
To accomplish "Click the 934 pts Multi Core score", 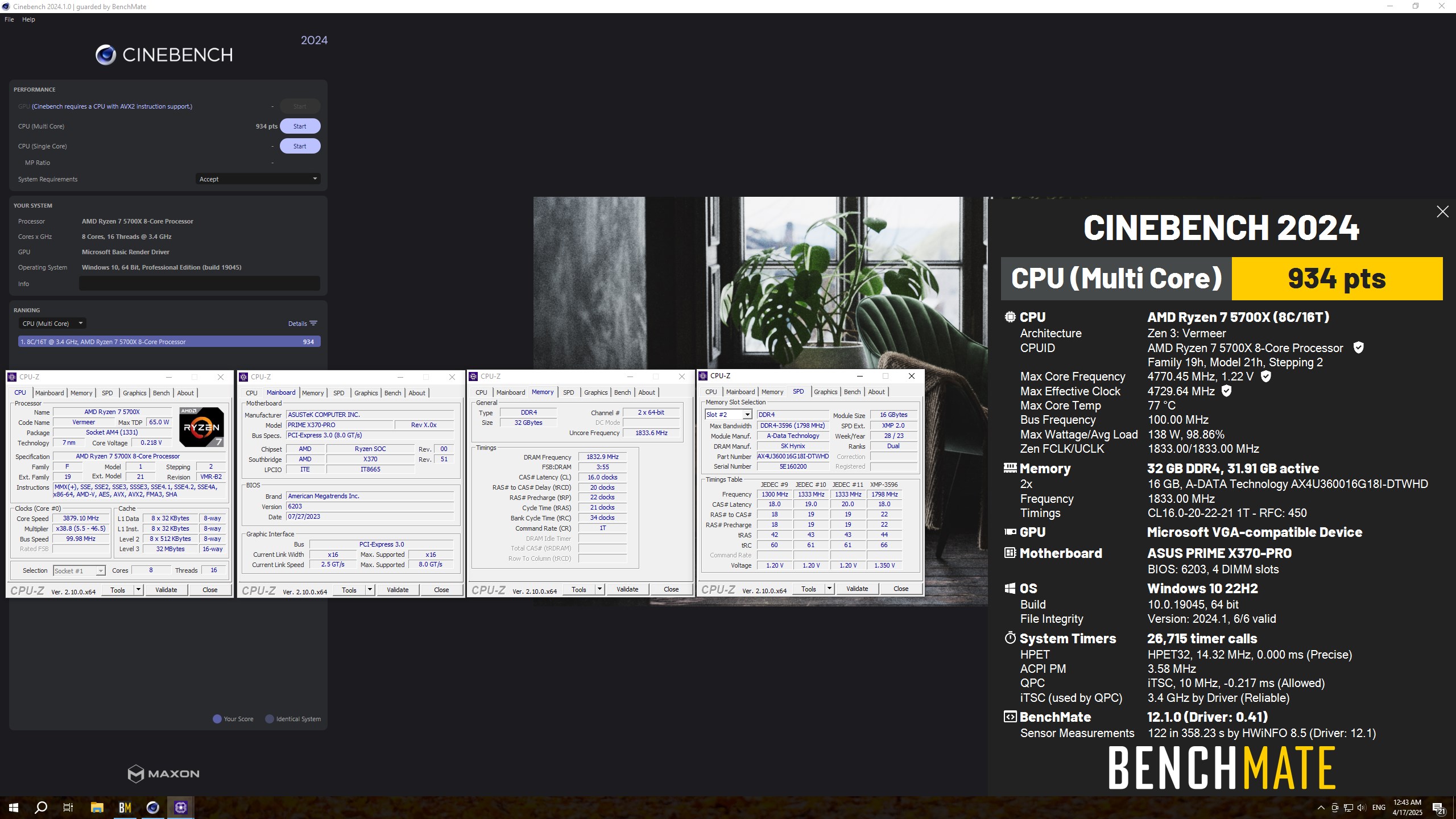I will point(266,126).
